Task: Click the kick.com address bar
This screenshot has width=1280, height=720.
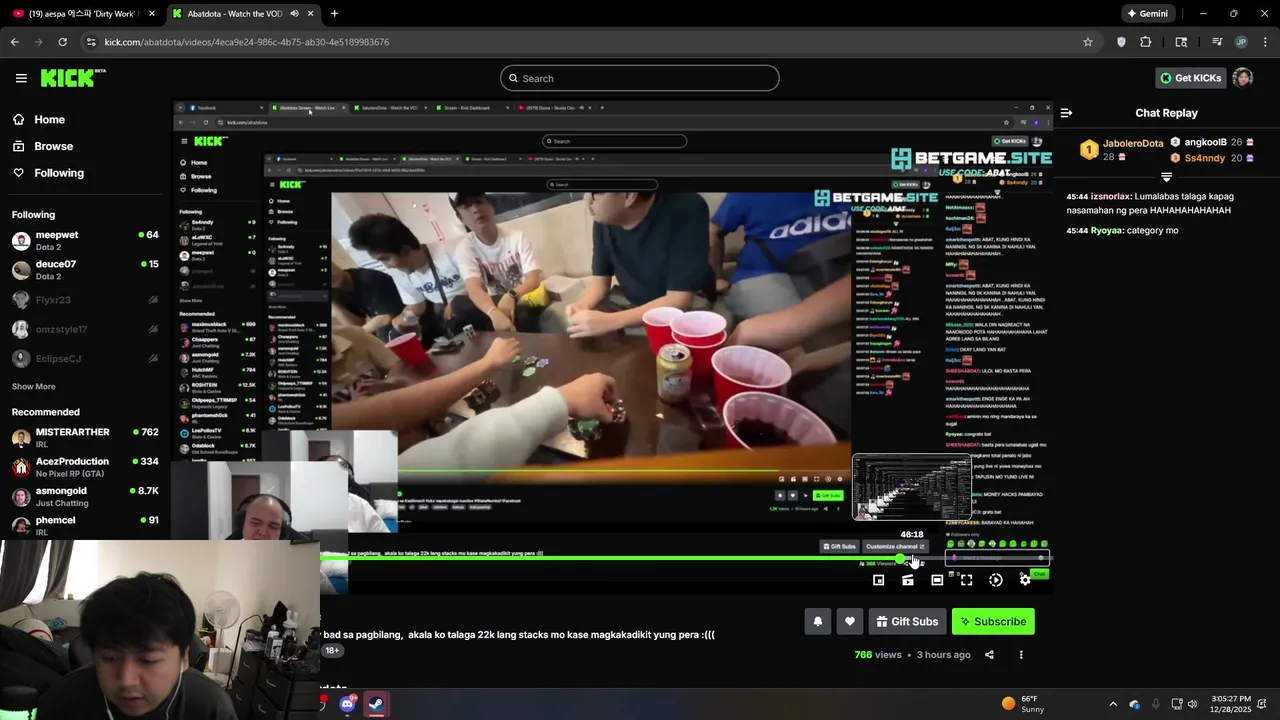Action: 590,42
